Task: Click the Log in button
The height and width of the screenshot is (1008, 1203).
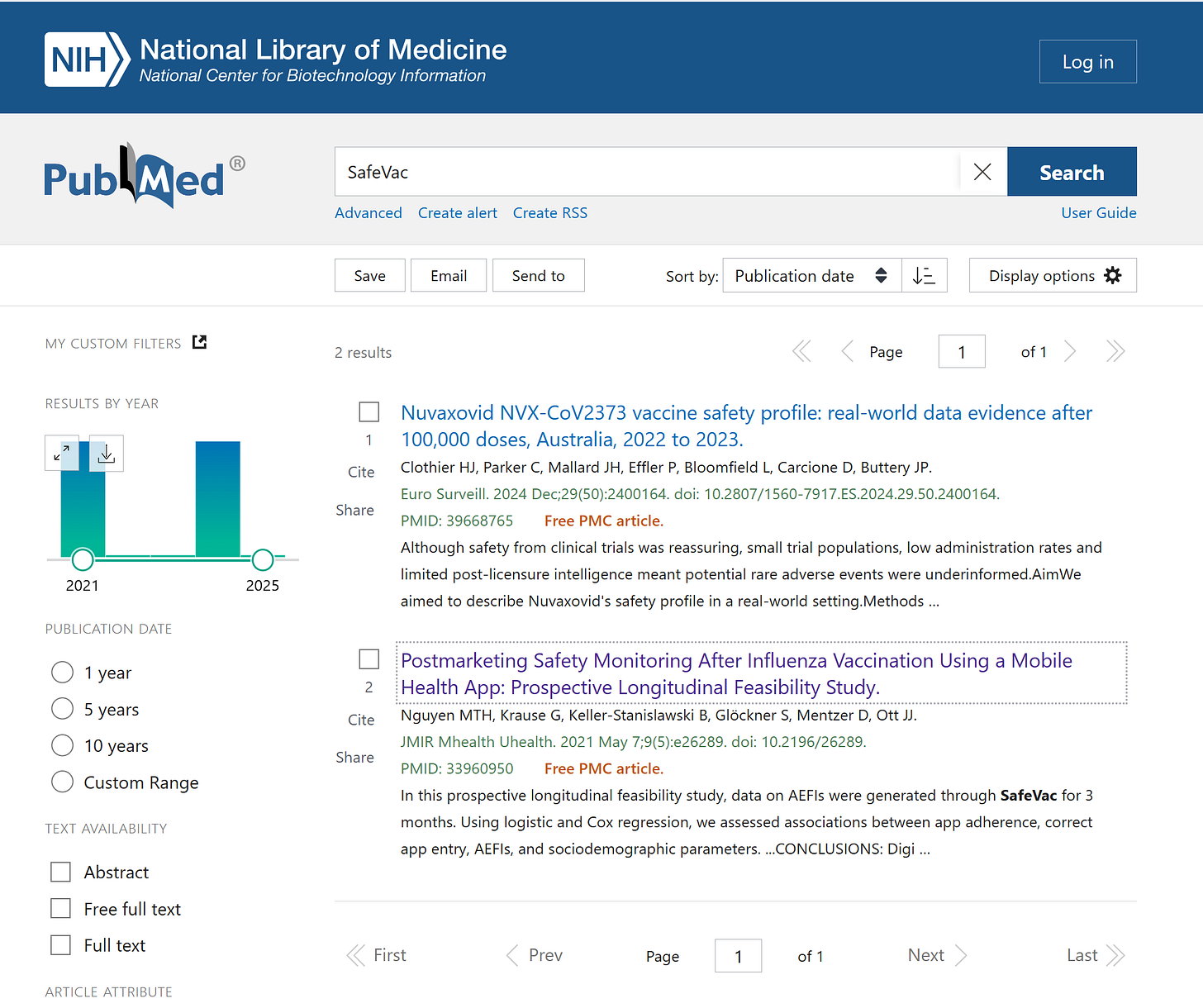Action: point(1088,62)
